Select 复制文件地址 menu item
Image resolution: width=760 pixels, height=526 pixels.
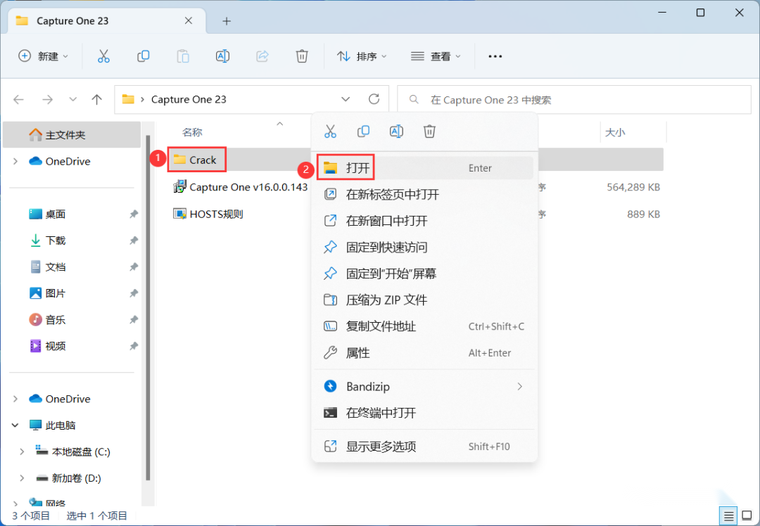coord(425,326)
